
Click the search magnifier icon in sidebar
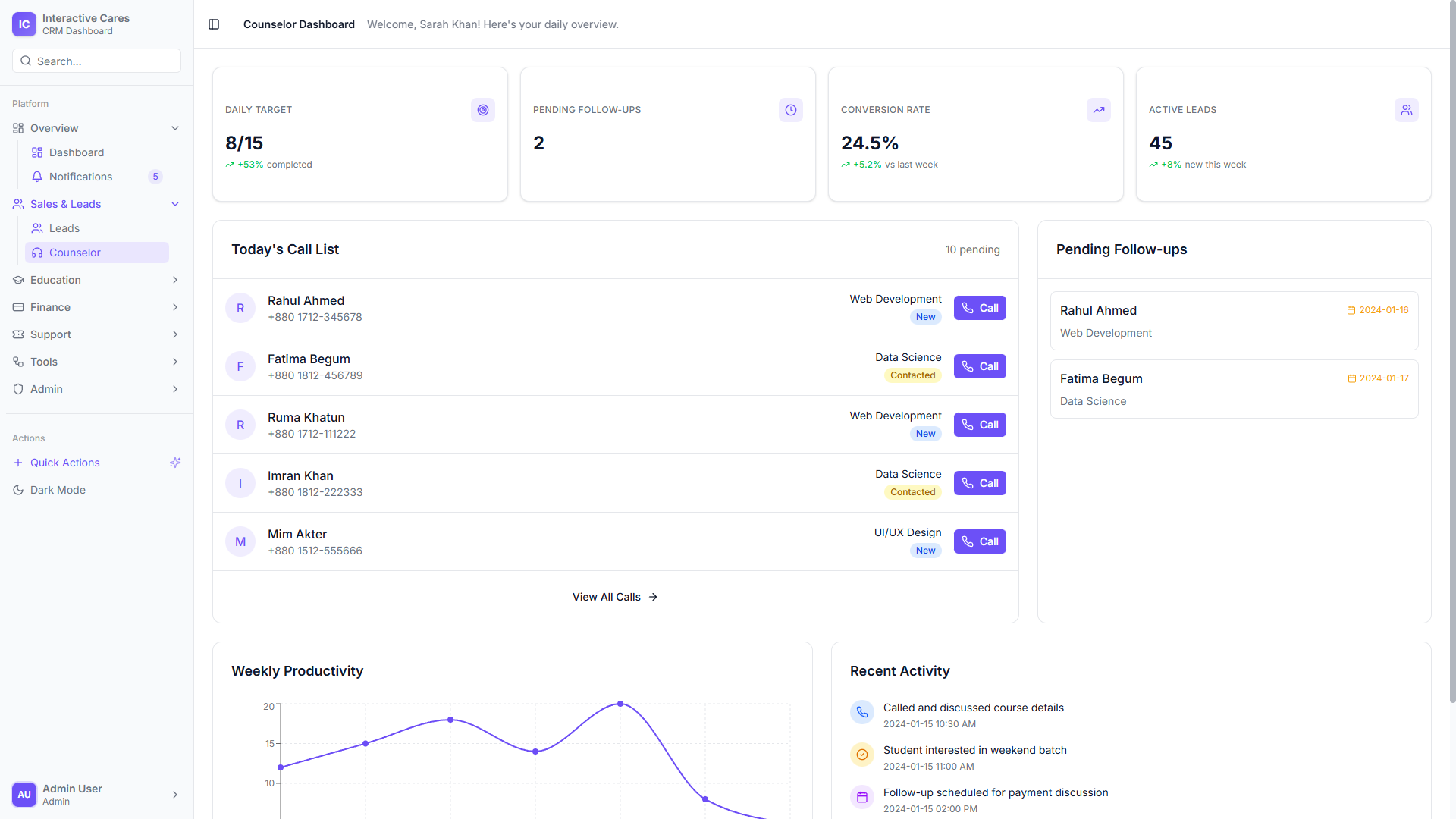pyautogui.click(x=26, y=61)
